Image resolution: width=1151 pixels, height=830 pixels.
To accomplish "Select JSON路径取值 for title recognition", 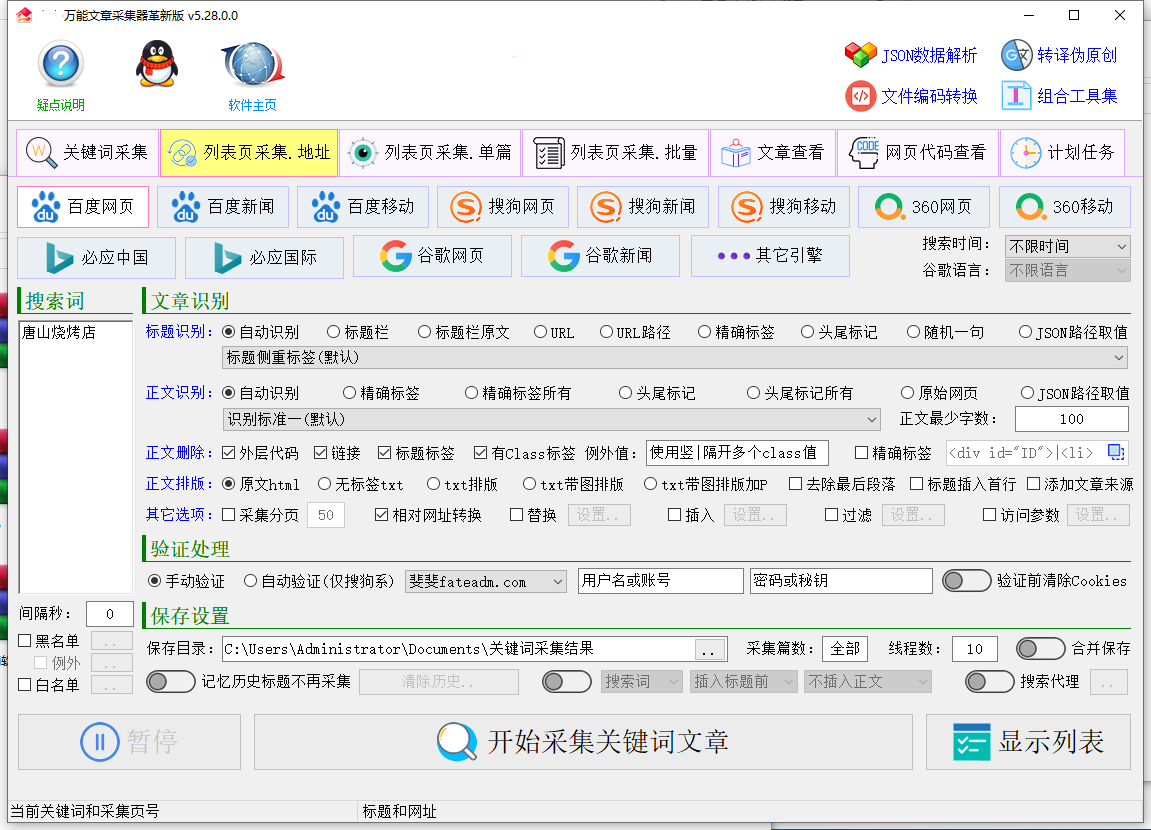I will [x=1073, y=332].
